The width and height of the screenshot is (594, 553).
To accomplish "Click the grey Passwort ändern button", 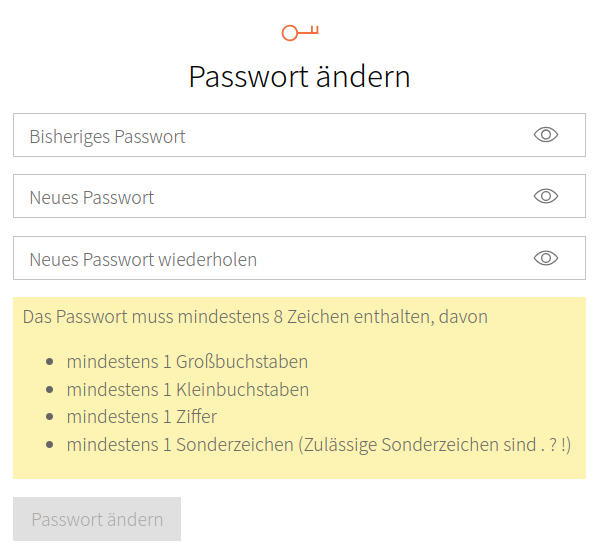I will pos(97,519).
